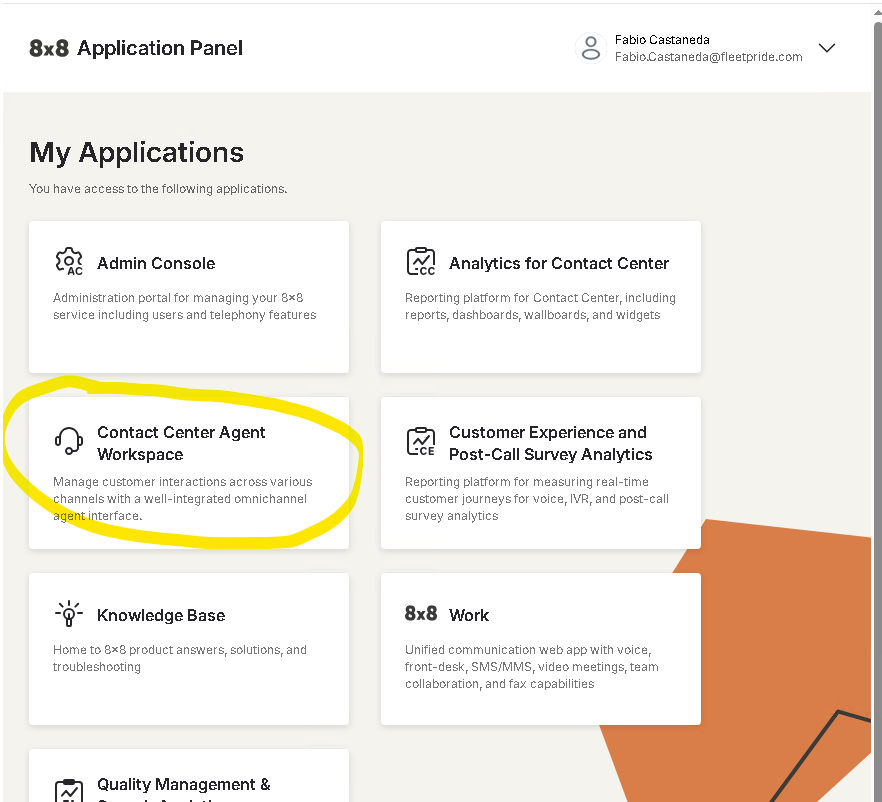Click the Knowledge Base lightbulb icon
The image size is (882, 802).
[x=69, y=613]
